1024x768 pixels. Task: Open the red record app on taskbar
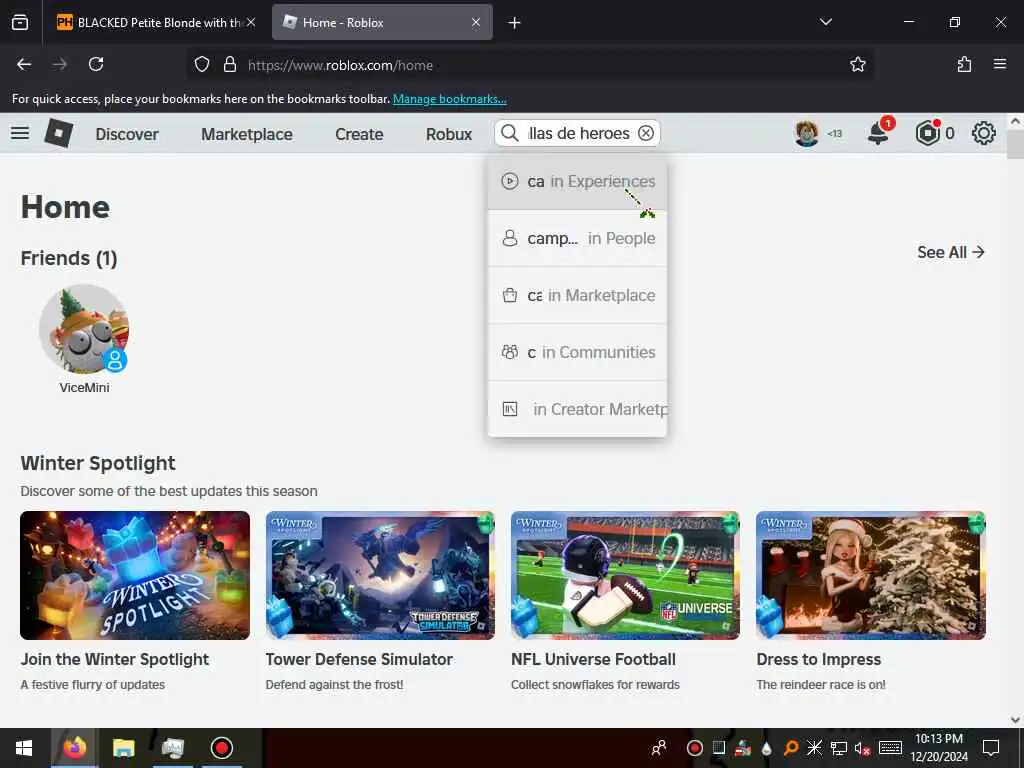tap(221, 748)
